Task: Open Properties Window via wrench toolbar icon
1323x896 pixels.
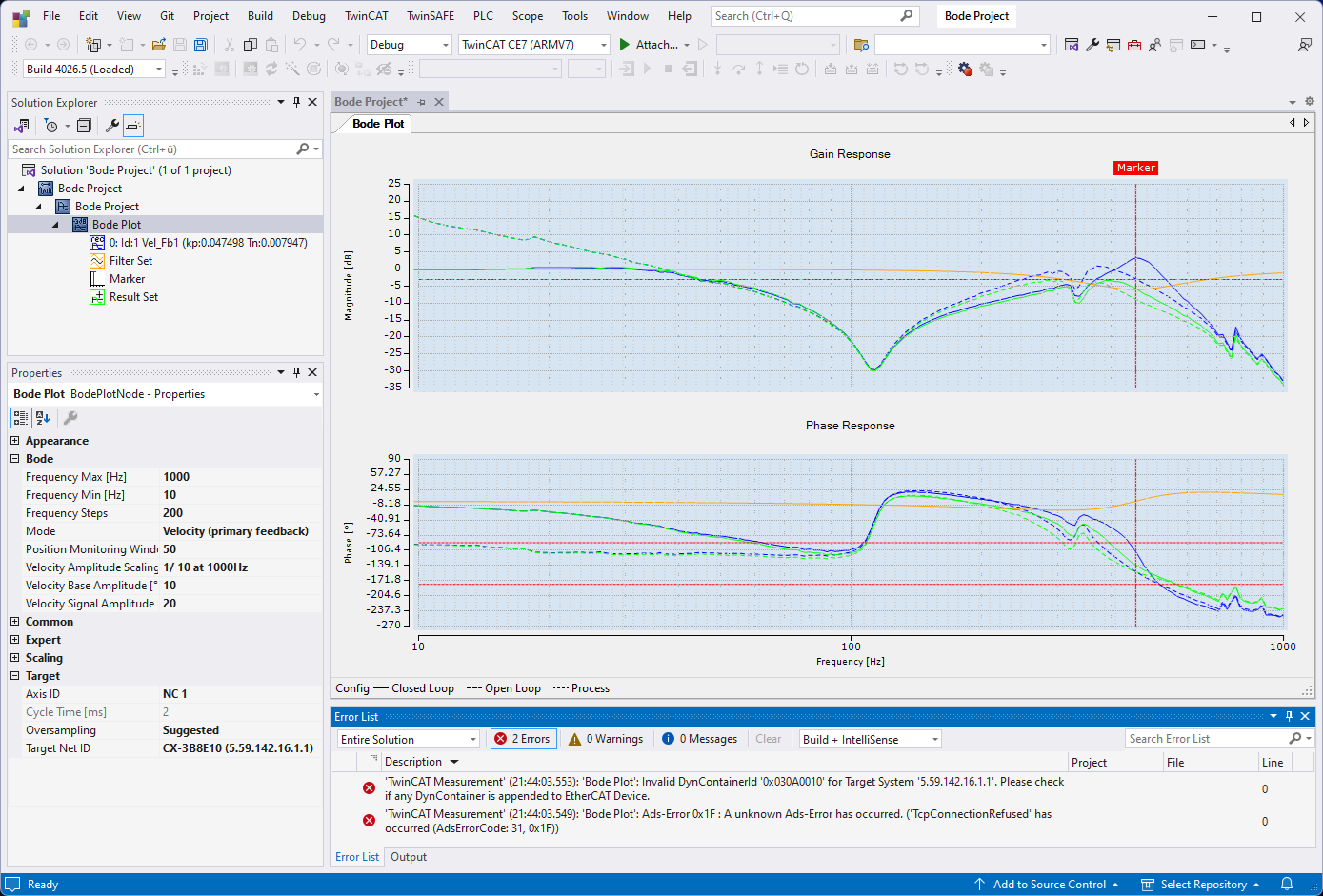Action: pyautogui.click(x=1092, y=45)
